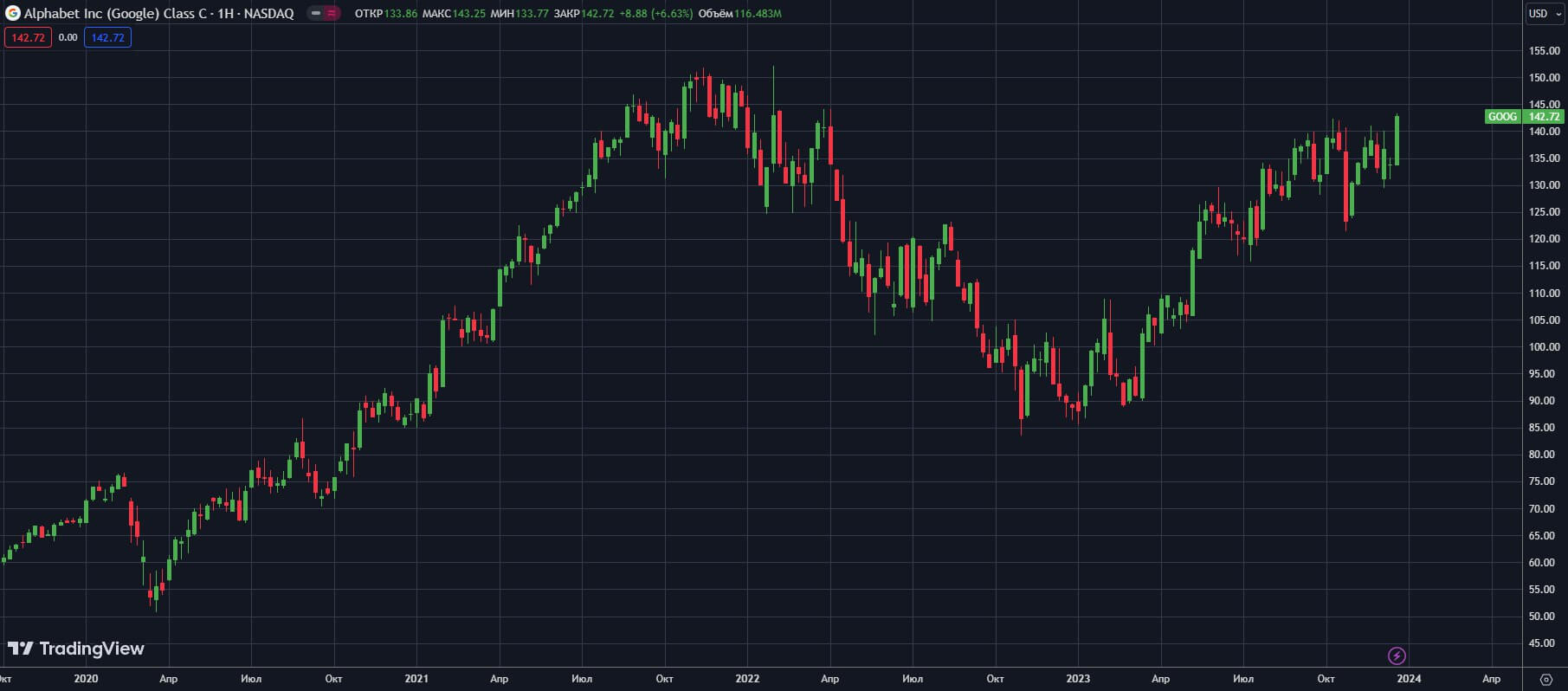The width and height of the screenshot is (1568, 691).
Task: Click the 100.00 price scale label
Action: coord(1545,347)
